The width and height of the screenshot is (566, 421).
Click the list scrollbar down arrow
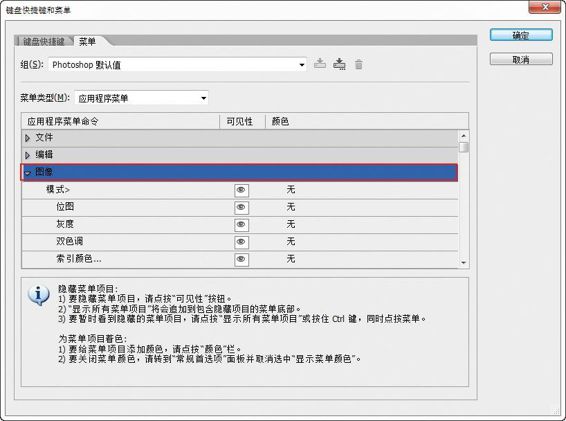click(463, 263)
